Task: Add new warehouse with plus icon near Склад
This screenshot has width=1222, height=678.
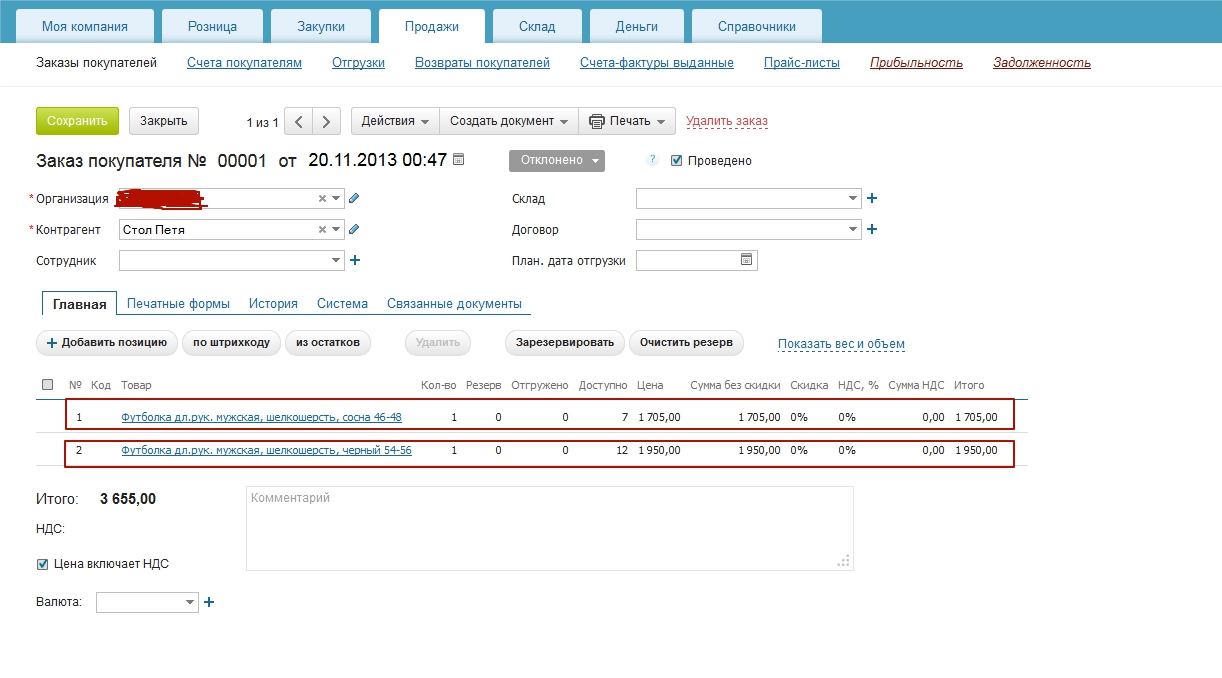Action: point(872,198)
